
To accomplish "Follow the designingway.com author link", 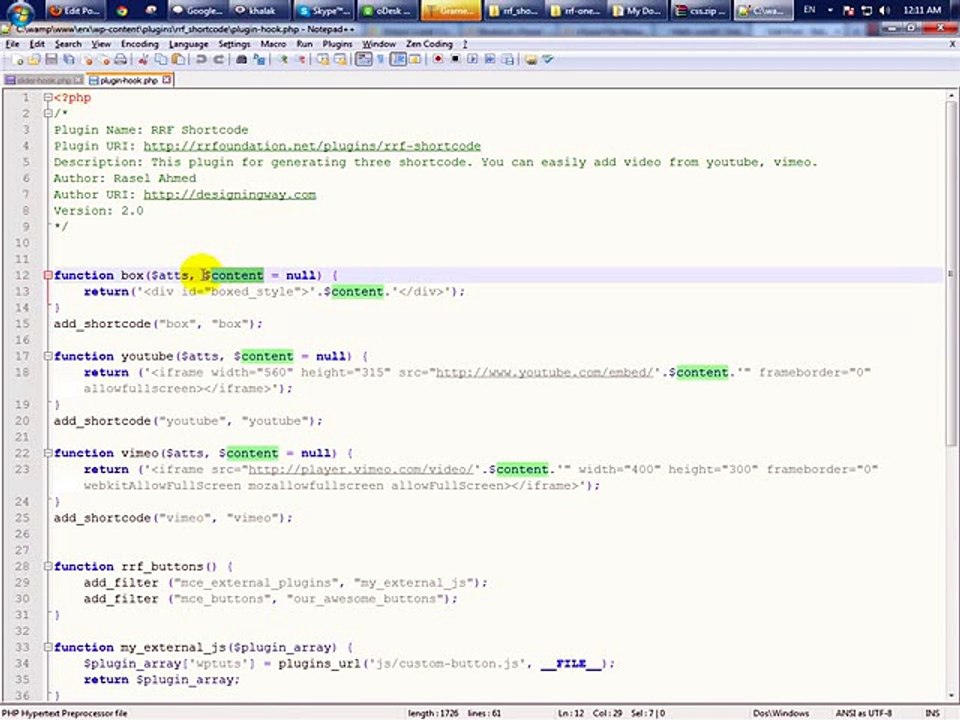I will (x=230, y=195).
